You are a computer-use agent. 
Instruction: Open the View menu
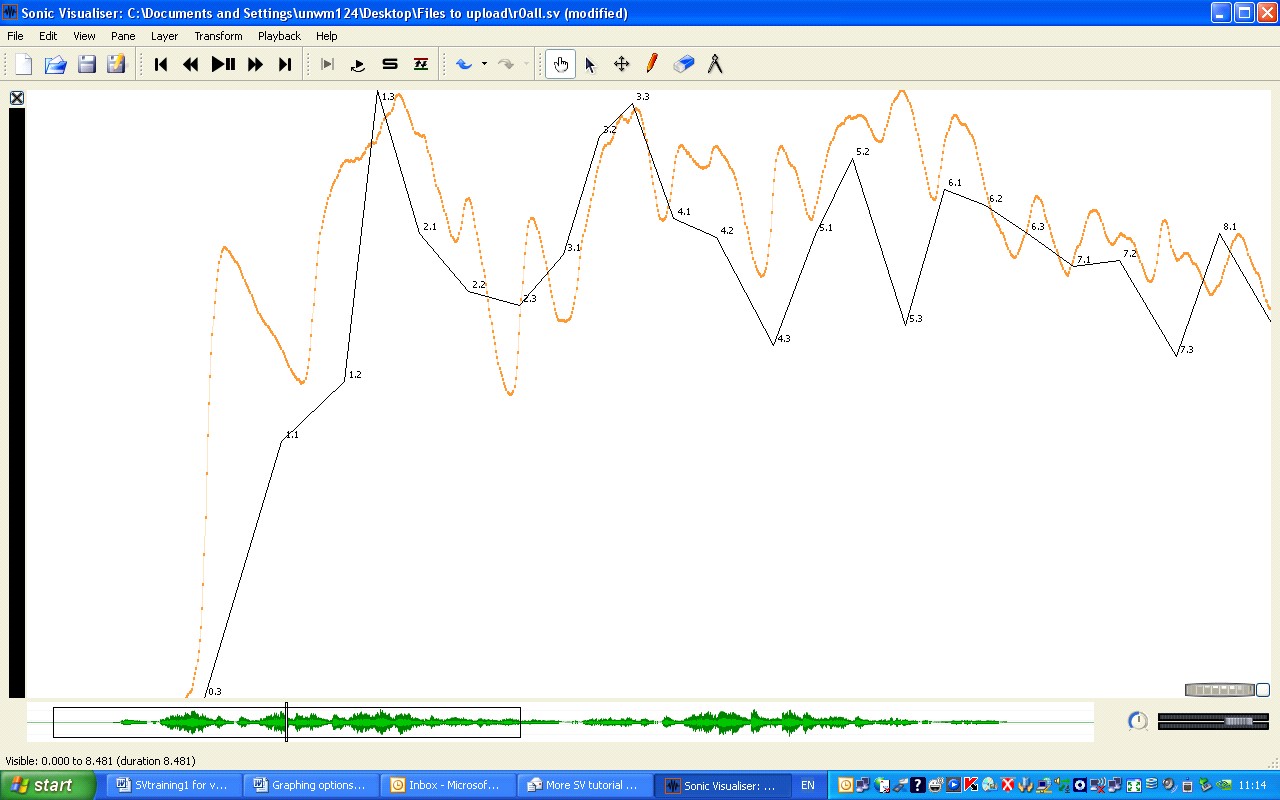pos(84,36)
